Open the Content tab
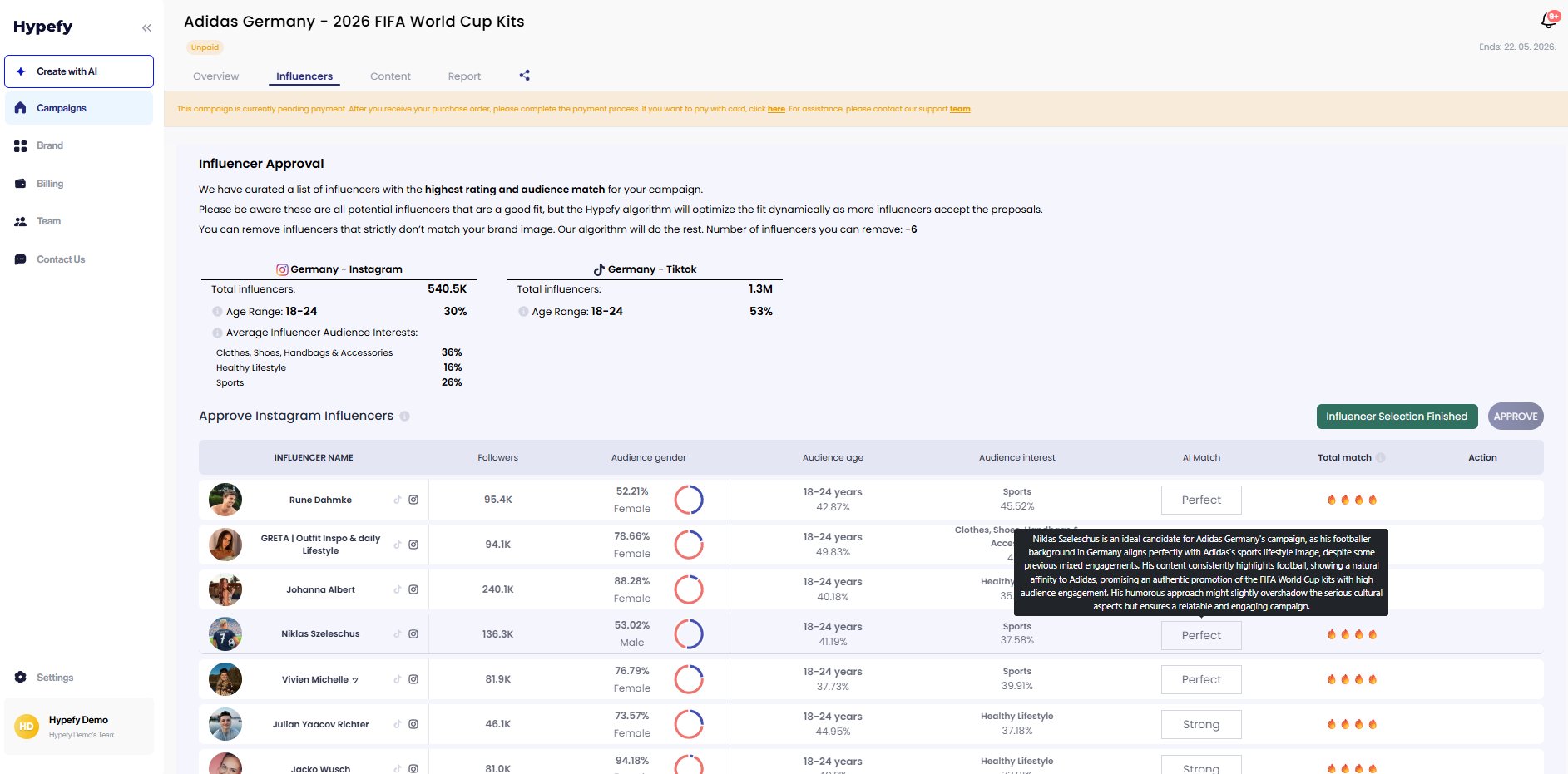This screenshot has width=1568, height=774. (x=390, y=76)
